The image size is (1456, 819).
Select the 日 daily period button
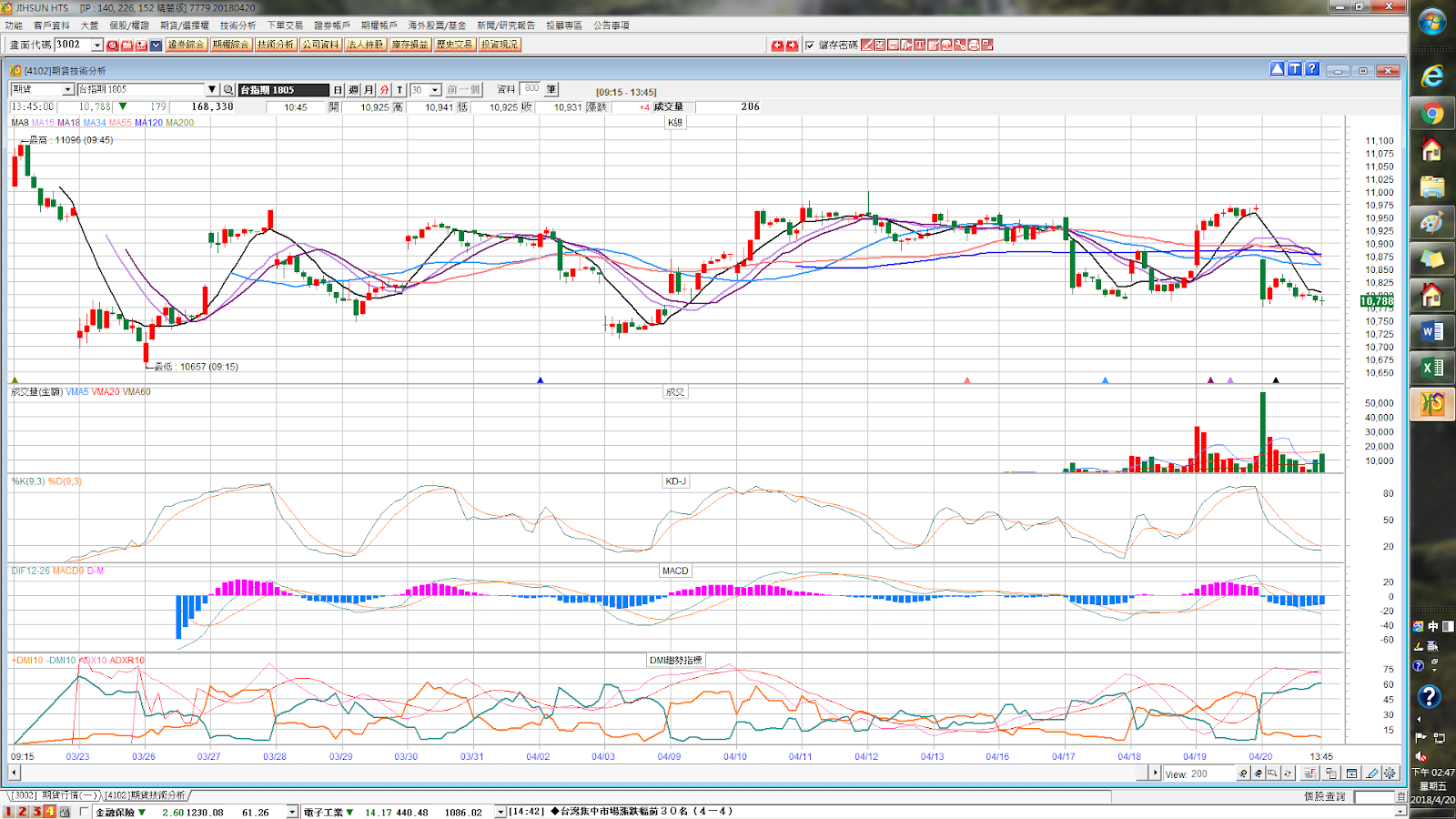click(x=338, y=90)
